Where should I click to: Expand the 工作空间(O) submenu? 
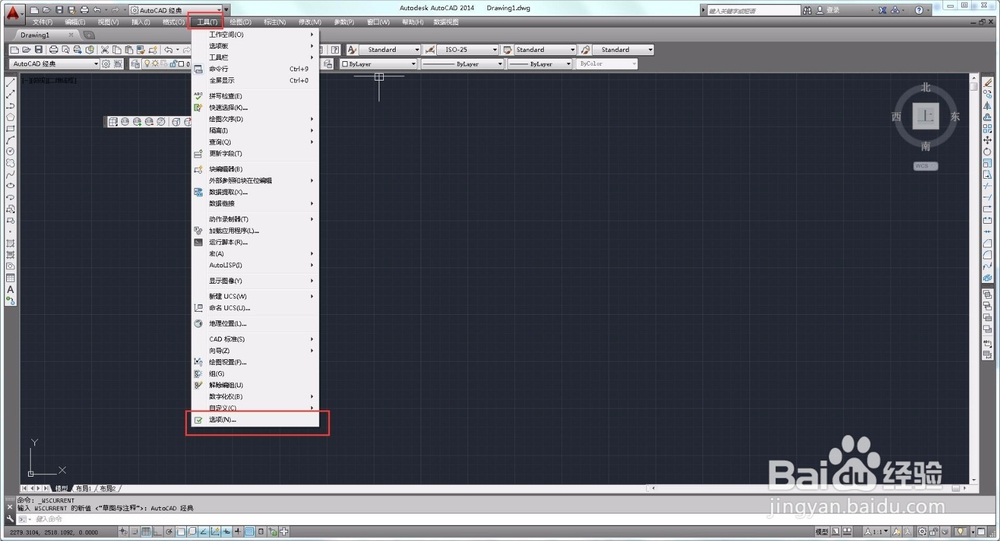click(255, 34)
